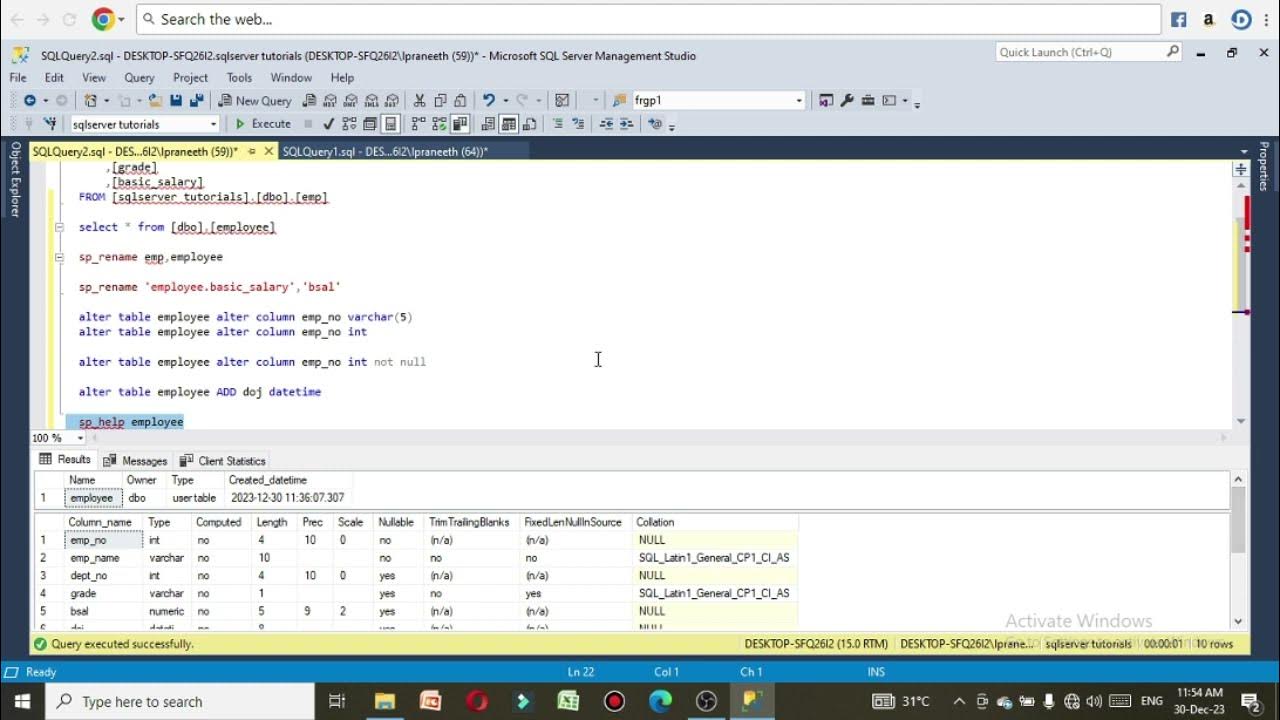The width and height of the screenshot is (1280, 720).
Task: Open the Undo history dropdown arrow
Action: pyautogui.click(x=505, y=100)
